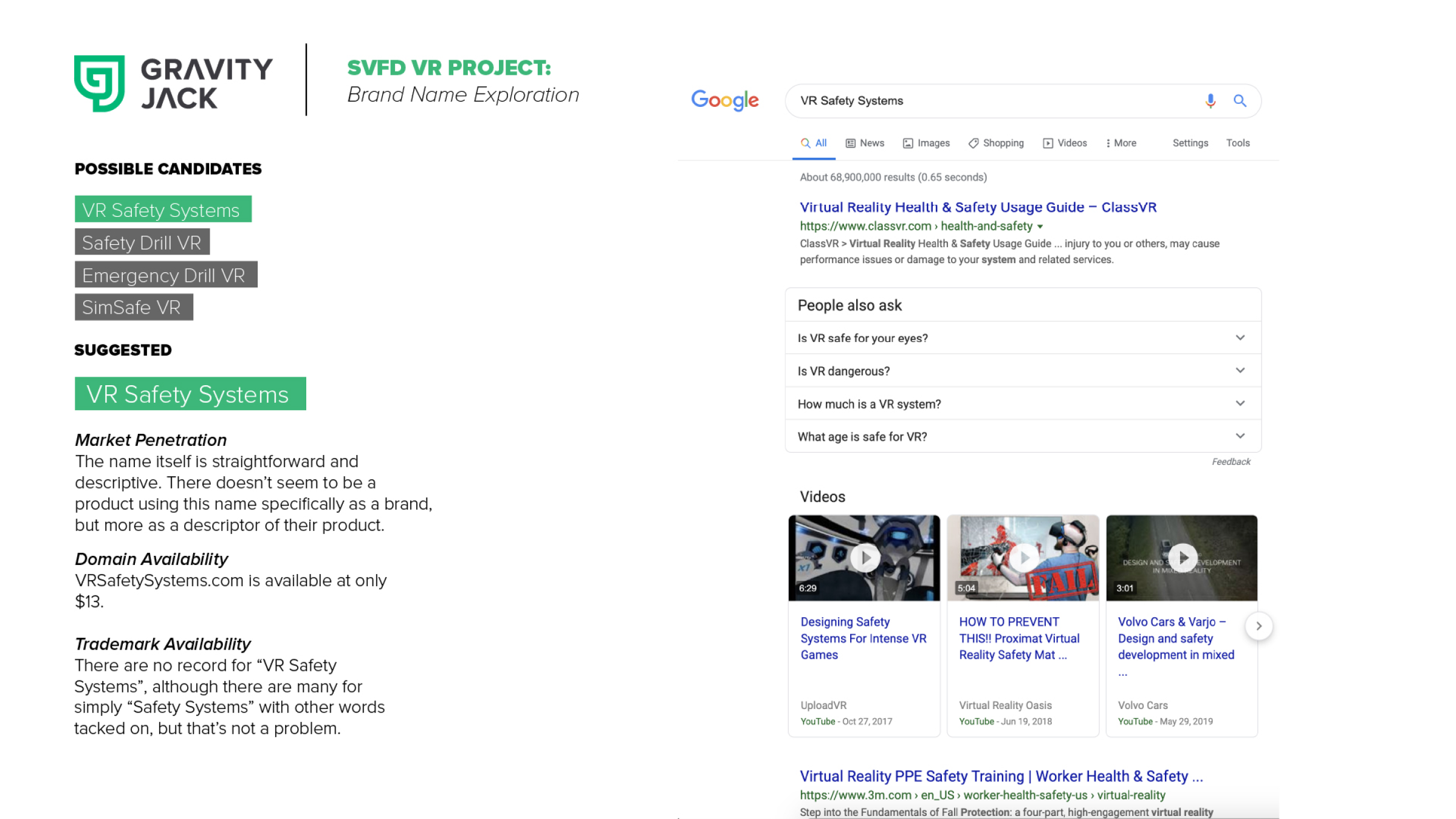The width and height of the screenshot is (1456, 819).
Task: Select 'VR Safety Systems' candidate in the list
Action: 163,209
